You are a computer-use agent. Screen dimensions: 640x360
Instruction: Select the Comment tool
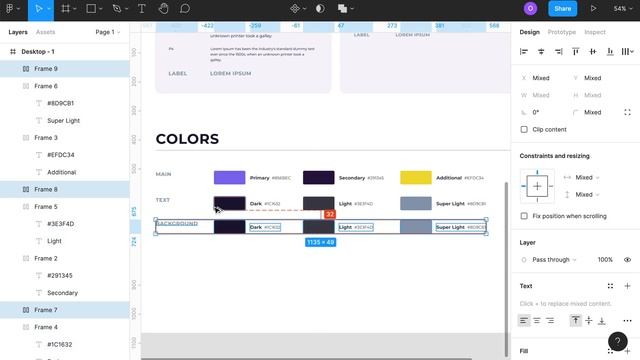click(185, 9)
